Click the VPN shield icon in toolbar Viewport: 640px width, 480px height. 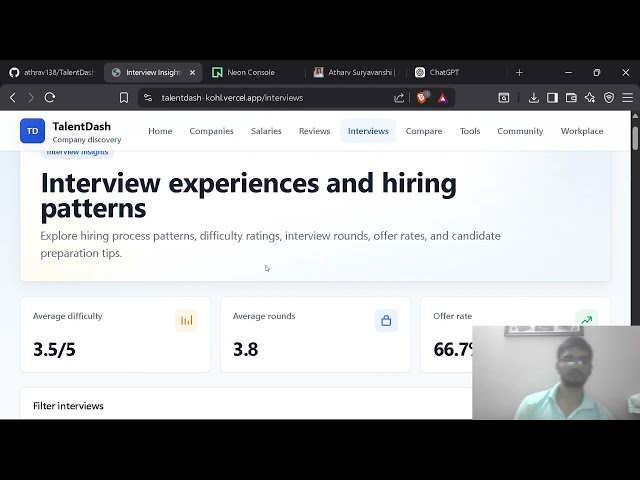(609, 98)
